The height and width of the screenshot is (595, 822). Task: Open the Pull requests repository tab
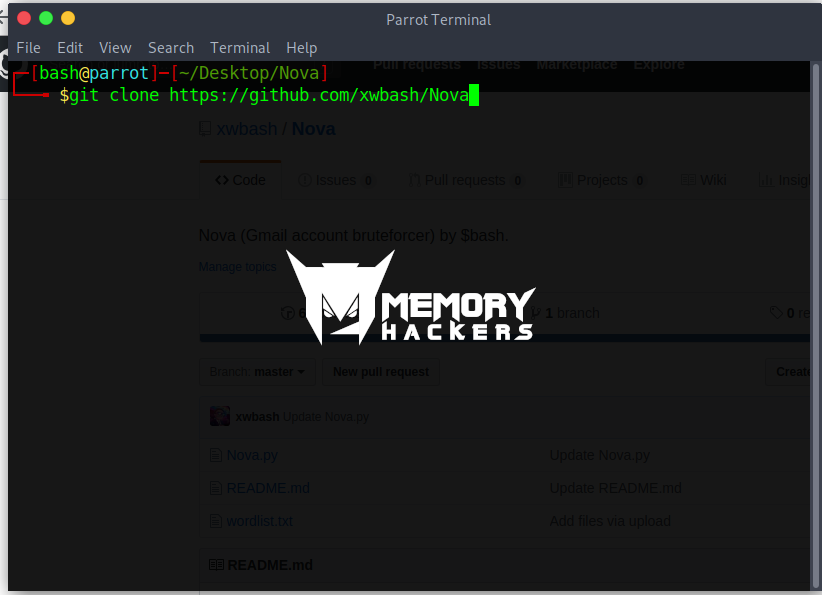click(x=466, y=180)
